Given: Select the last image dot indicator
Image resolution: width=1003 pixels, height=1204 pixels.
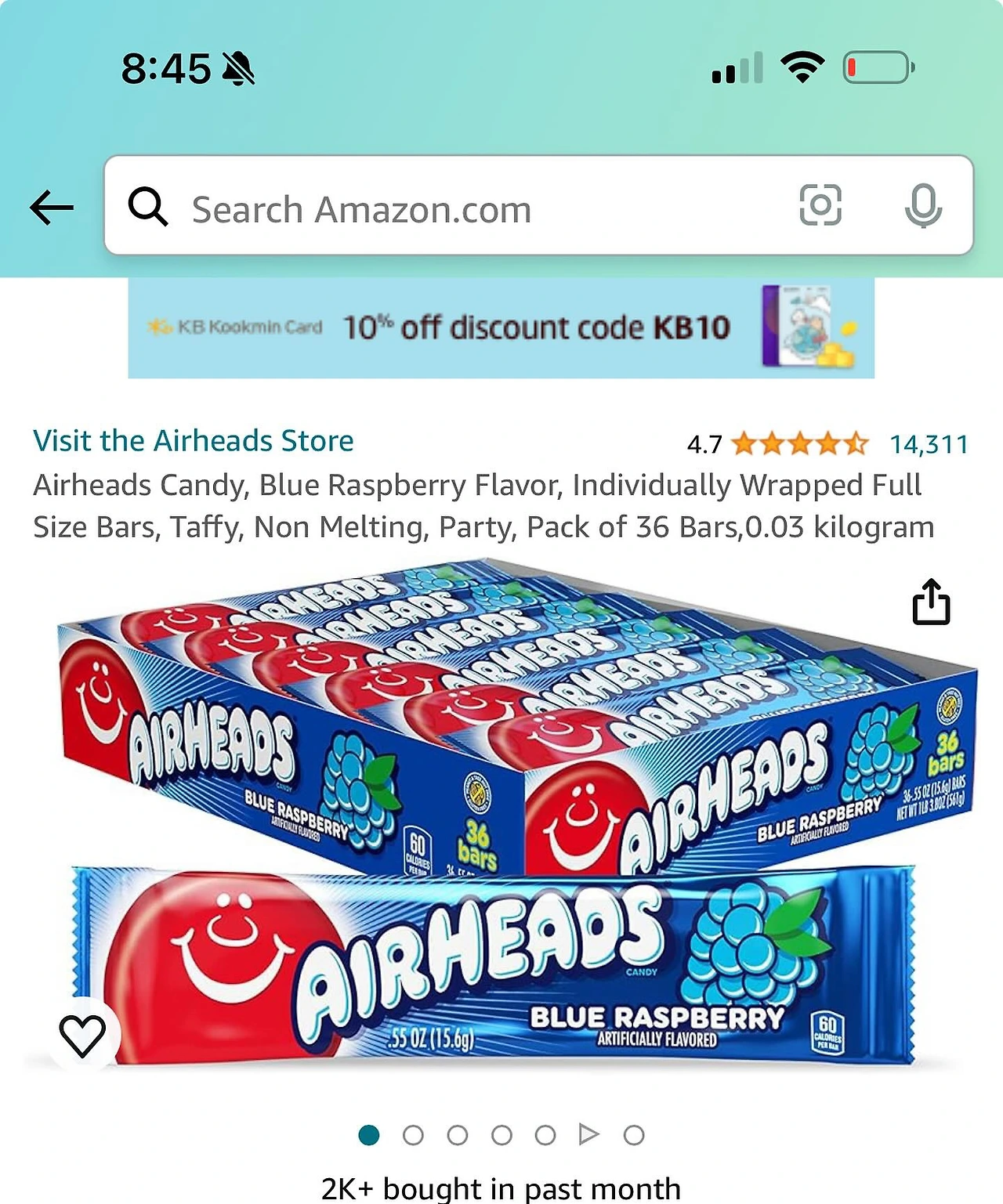Looking at the screenshot, I should coord(634,1134).
